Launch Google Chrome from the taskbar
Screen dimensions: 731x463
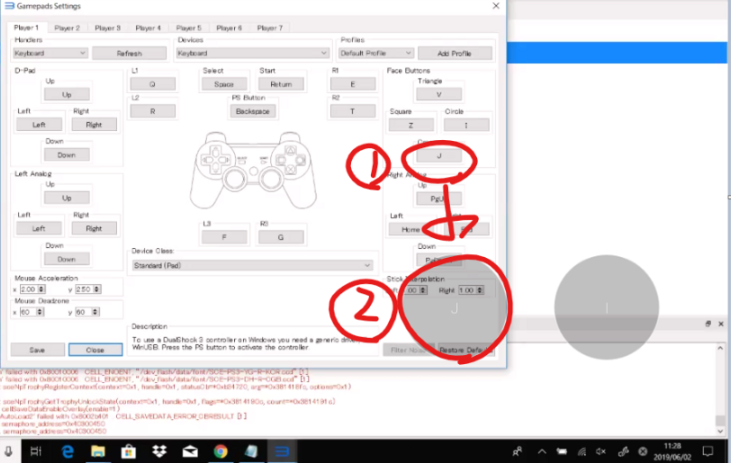coord(221,451)
